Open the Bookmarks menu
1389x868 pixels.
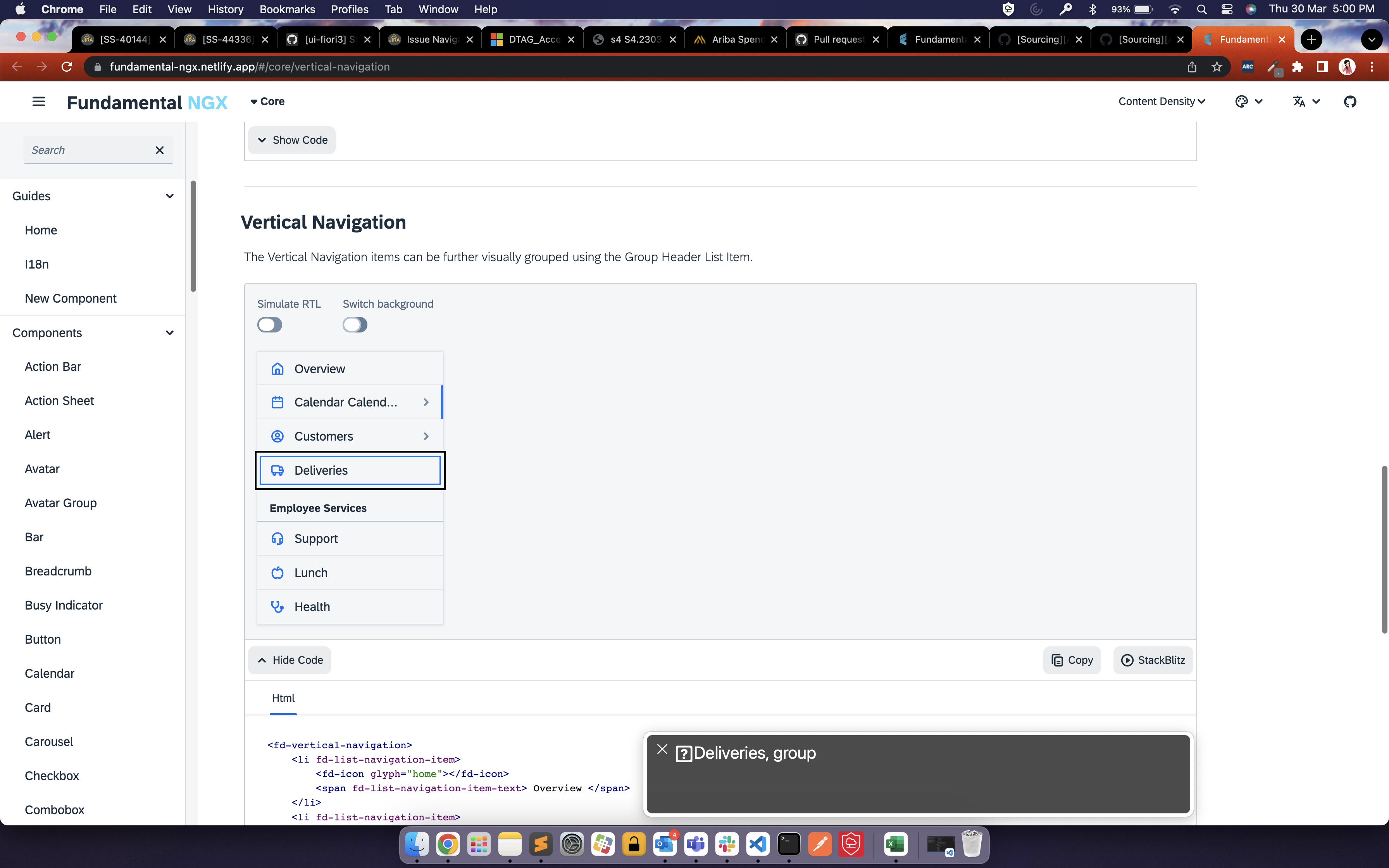click(287, 9)
